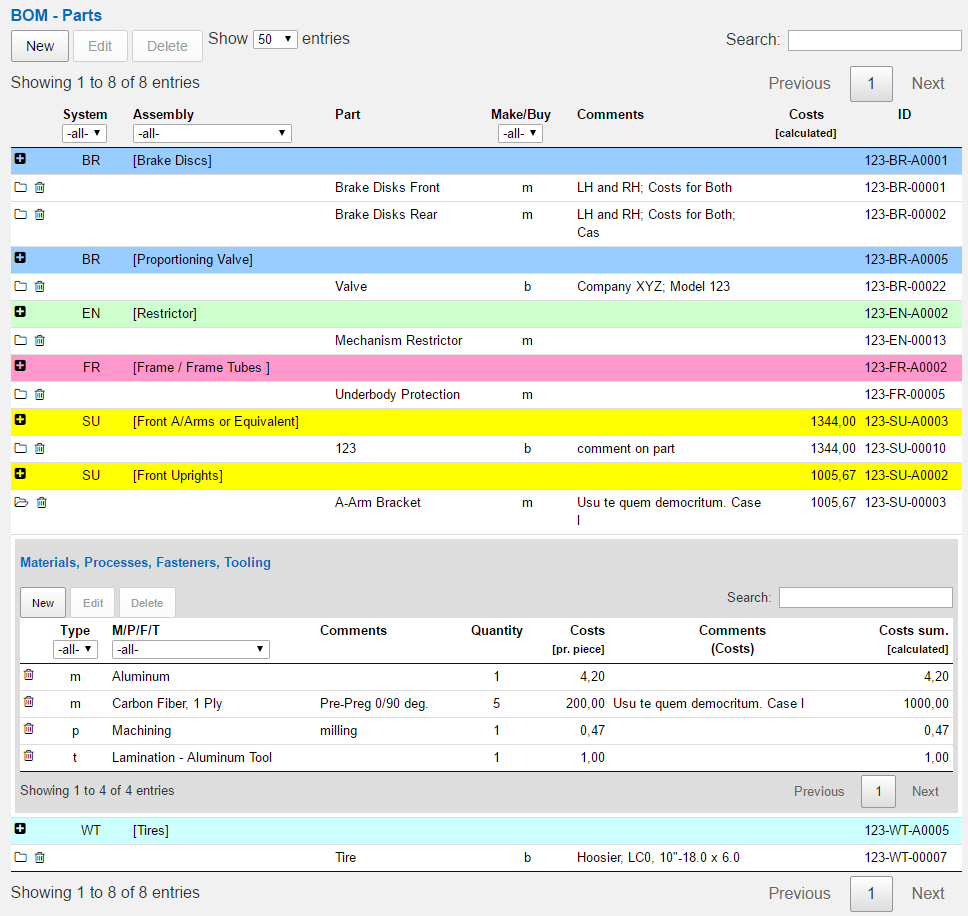Change the Show entries count dropdown
The height and width of the screenshot is (916, 968).
coord(275,40)
